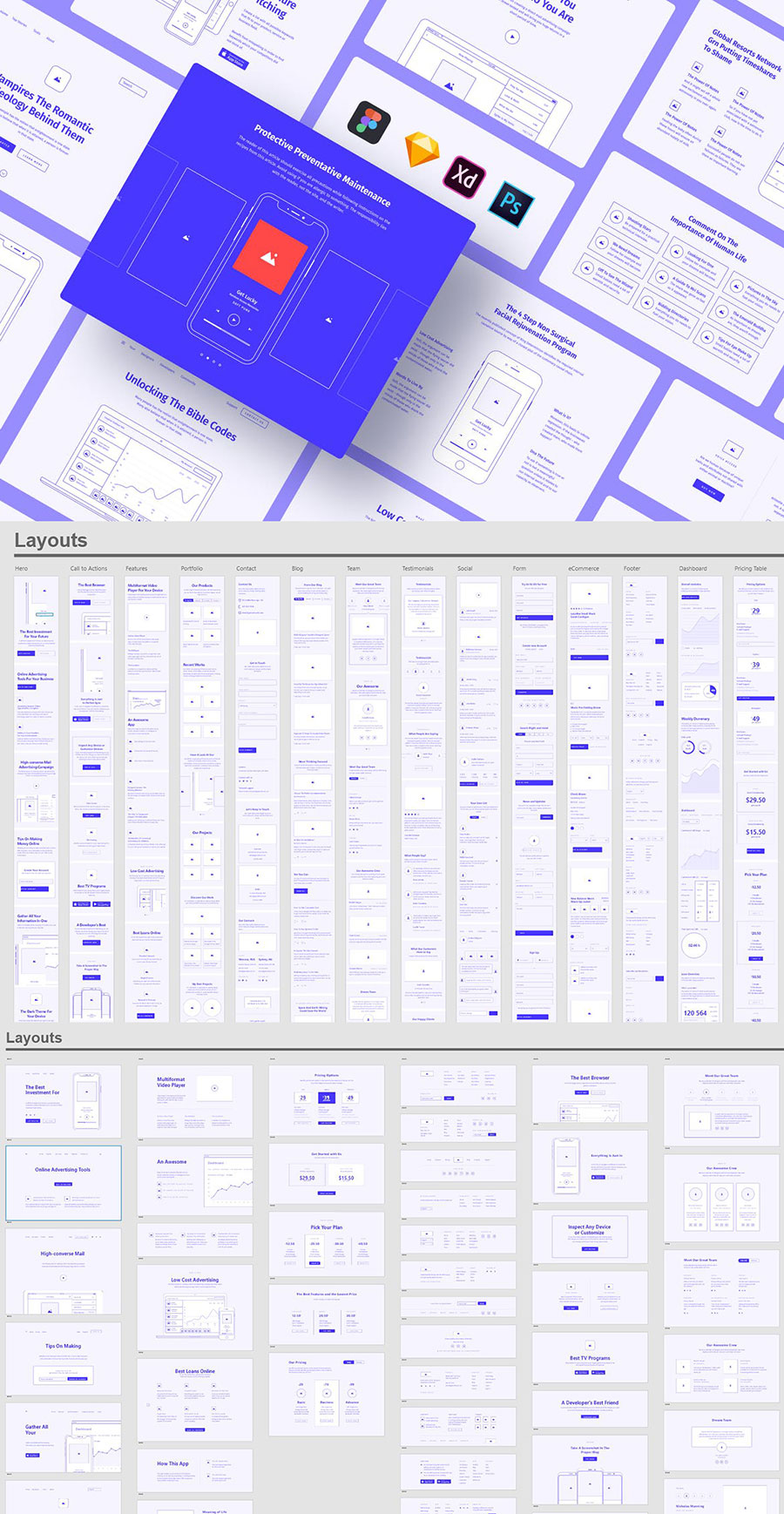Click the Form column heading
Image resolution: width=784 pixels, height=1514 pixels.
(519, 568)
